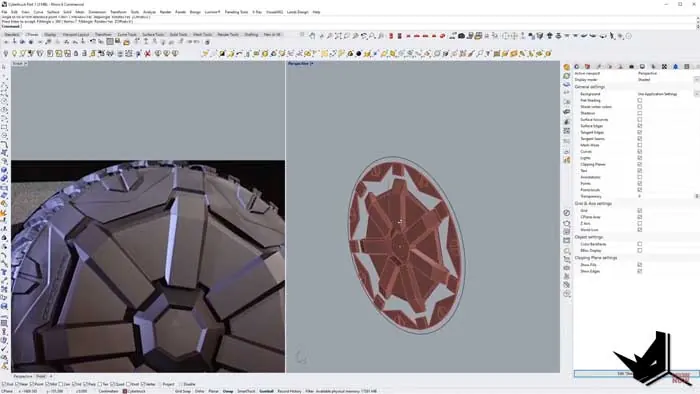Click the first light bulb Hide Objects icon
700x394 pixels.
(x=5, y=54)
